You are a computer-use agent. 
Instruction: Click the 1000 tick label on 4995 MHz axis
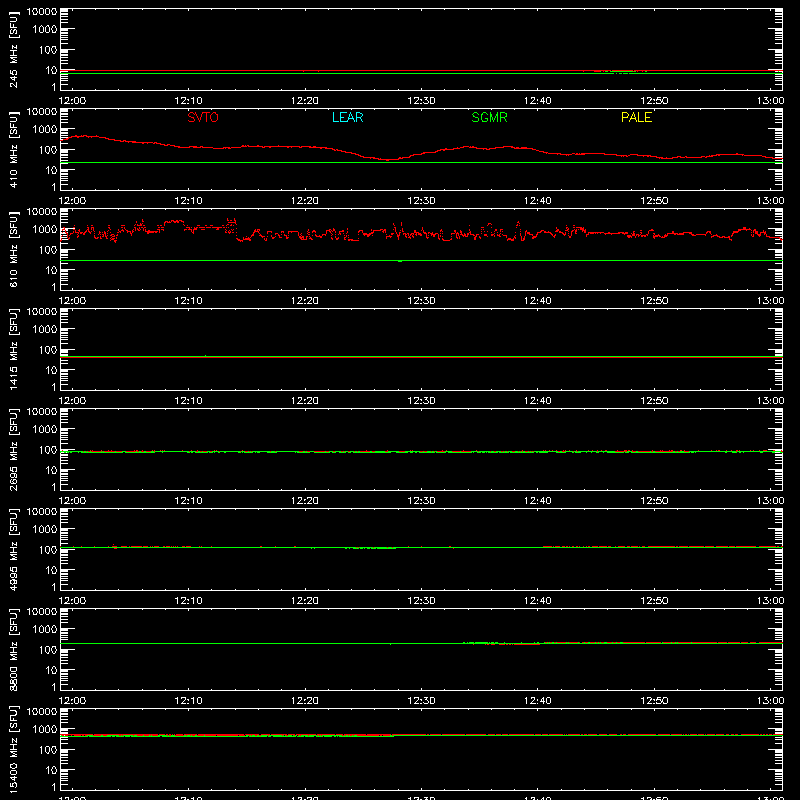point(45,530)
